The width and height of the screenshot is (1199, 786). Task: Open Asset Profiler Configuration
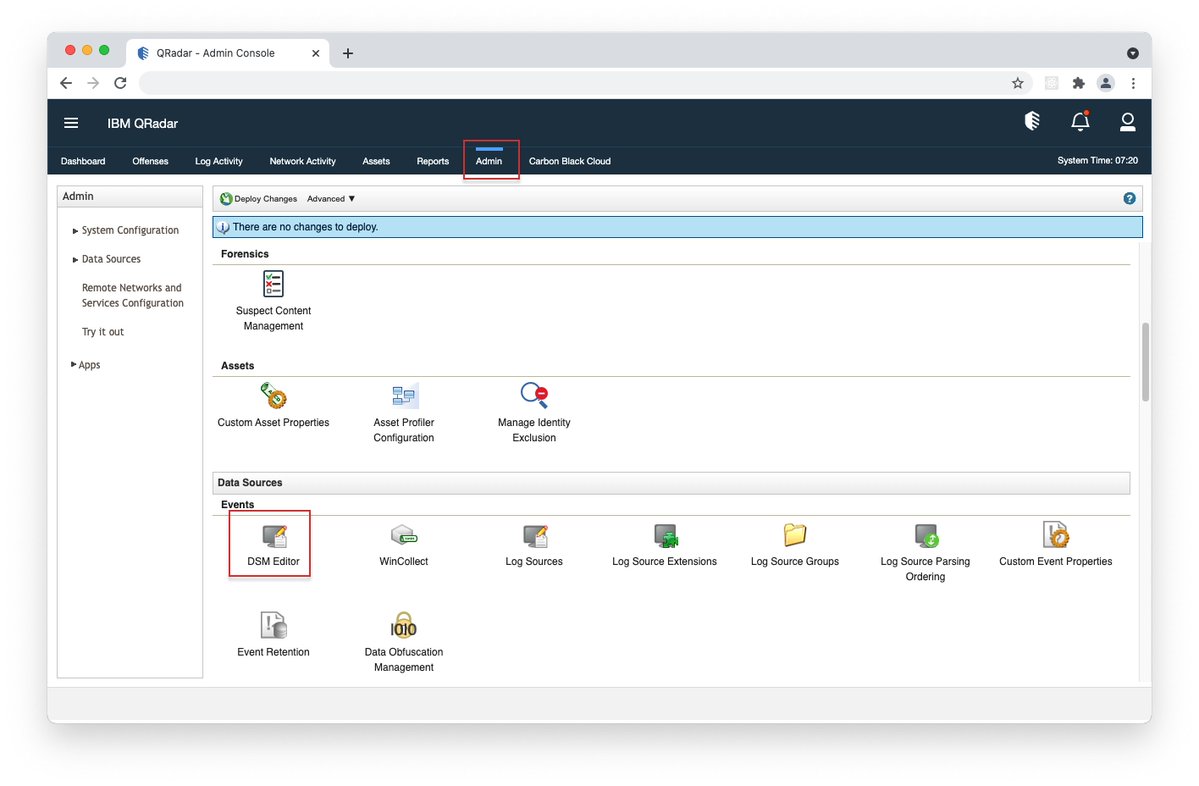point(403,413)
